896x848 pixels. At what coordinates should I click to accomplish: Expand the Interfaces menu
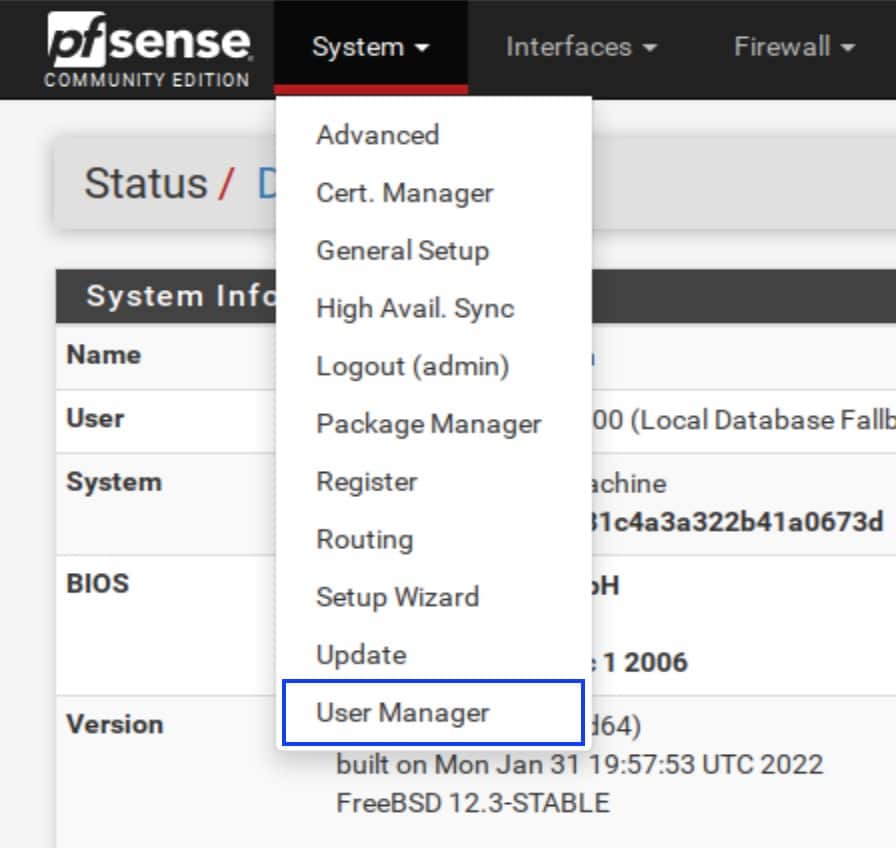click(581, 47)
